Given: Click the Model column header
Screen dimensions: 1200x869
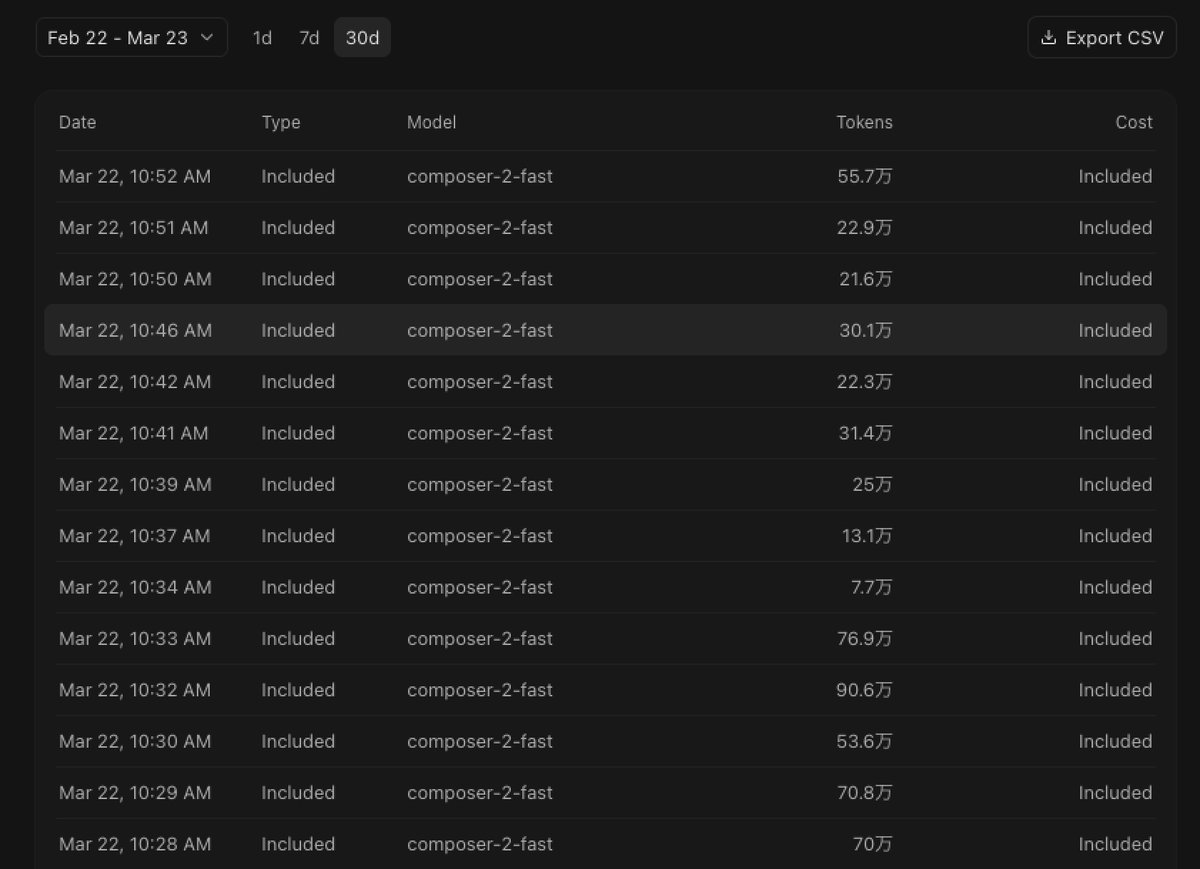Looking at the screenshot, I should click(431, 122).
